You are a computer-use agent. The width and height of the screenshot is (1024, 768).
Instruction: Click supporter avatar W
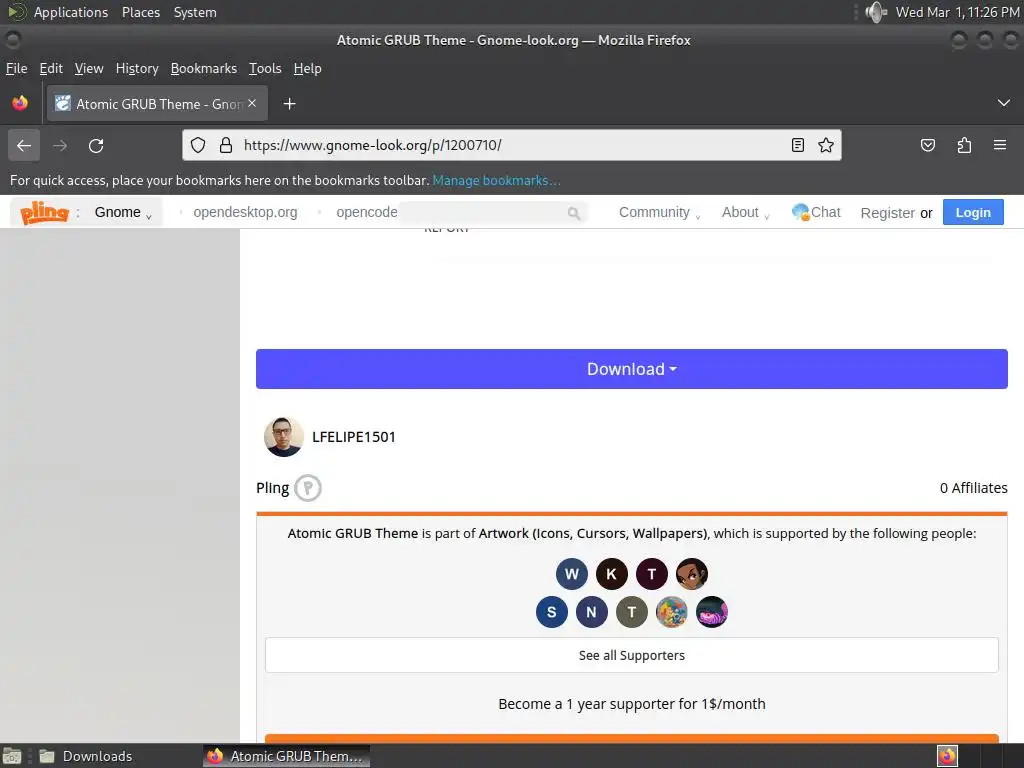tap(571, 574)
